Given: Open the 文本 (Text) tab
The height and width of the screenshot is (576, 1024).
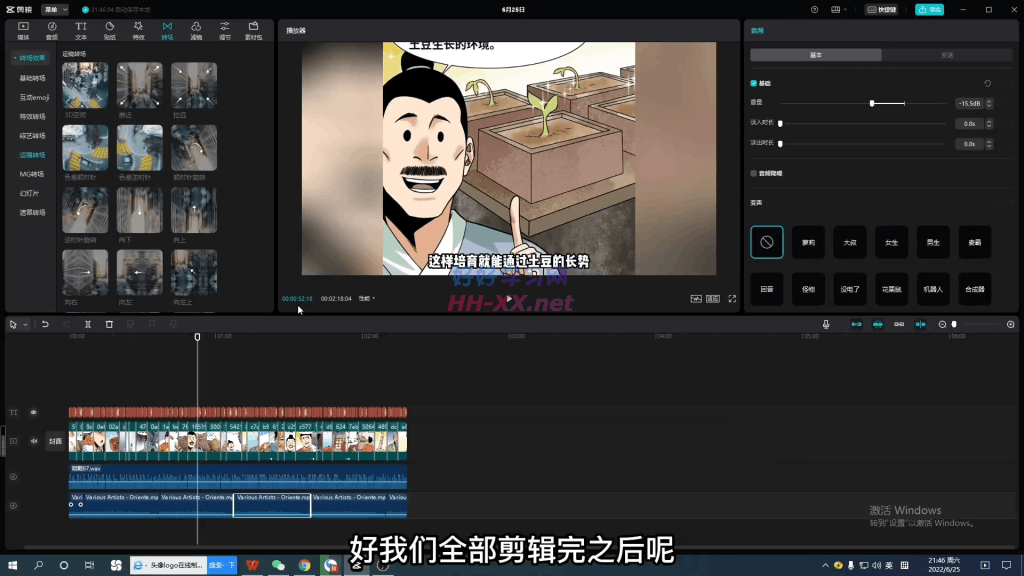Looking at the screenshot, I should click(80, 30).
